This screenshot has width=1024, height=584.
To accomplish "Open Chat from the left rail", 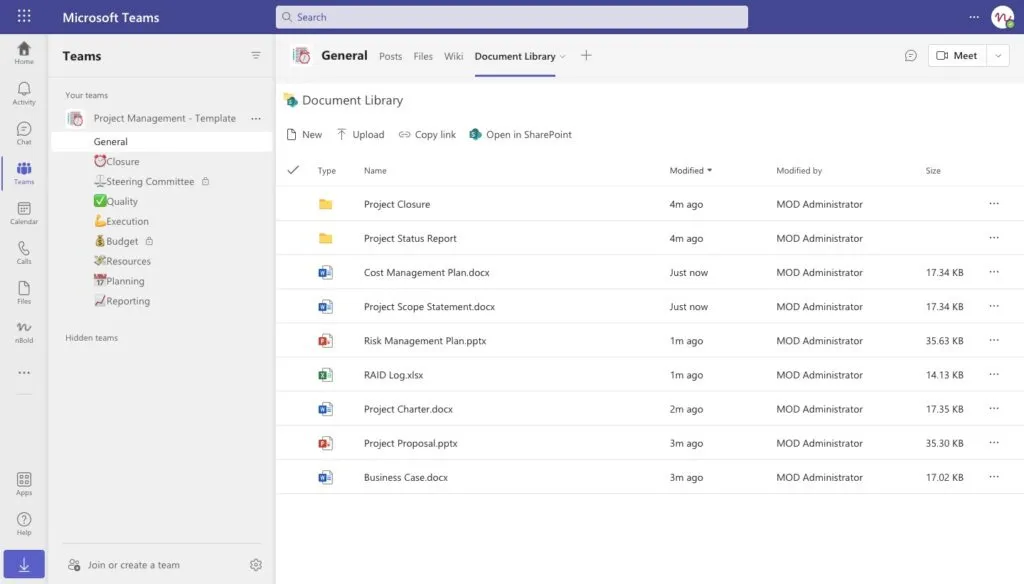I will pyautogui.click(x=24, y=133).
